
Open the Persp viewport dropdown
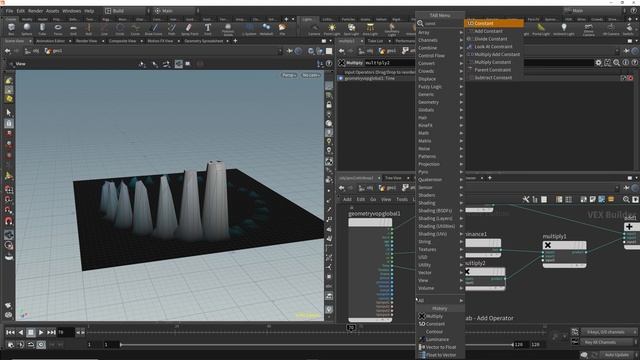(x=289, y=76)
